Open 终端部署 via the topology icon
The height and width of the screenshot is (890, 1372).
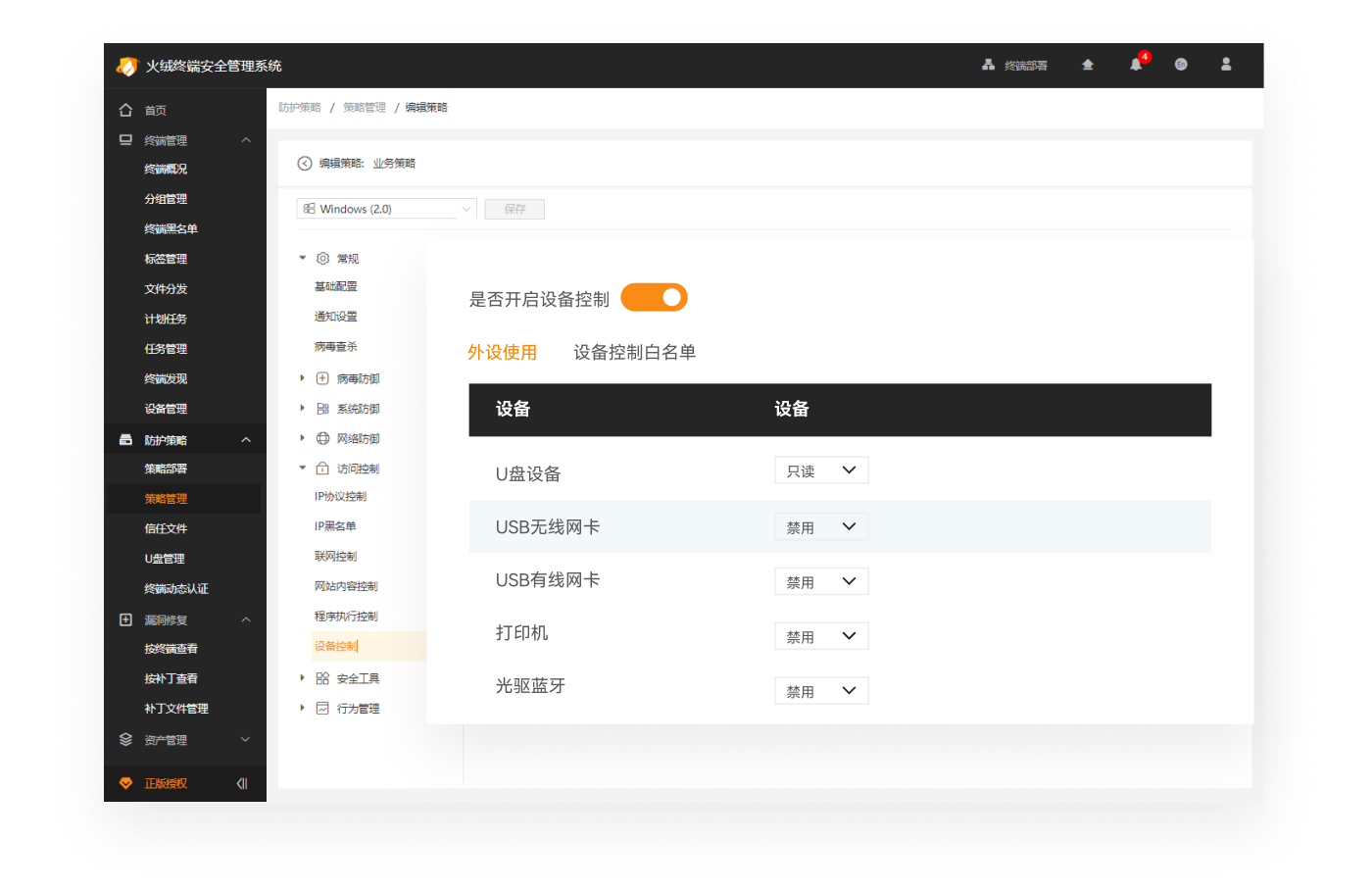pos(987,64)
